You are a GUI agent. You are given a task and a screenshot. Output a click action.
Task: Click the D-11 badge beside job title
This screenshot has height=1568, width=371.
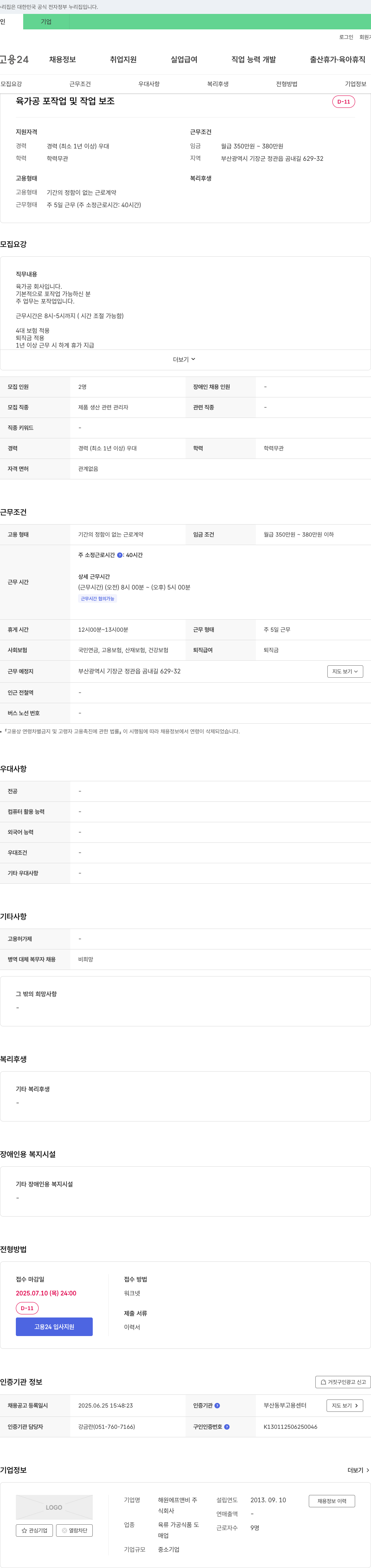[x=344, y=102]
